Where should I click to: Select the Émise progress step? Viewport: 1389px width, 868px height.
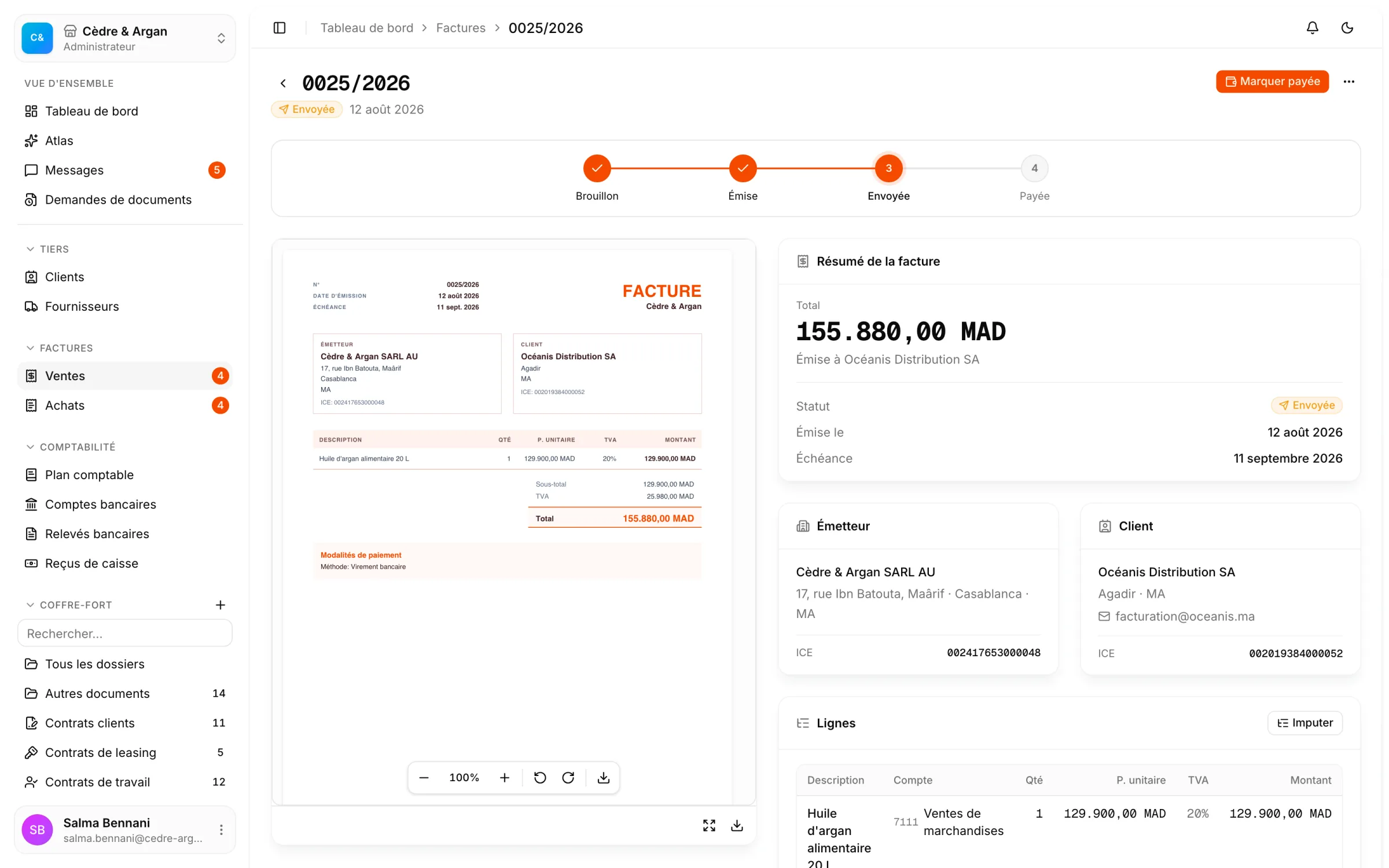[x=743, y=169]
